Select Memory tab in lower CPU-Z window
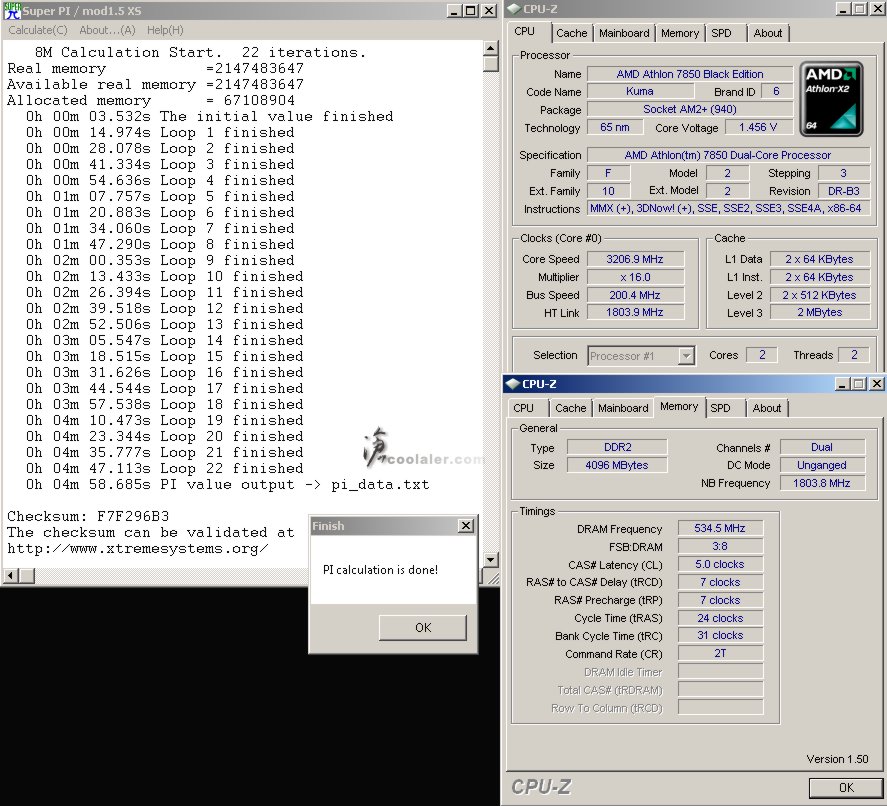 679,407
